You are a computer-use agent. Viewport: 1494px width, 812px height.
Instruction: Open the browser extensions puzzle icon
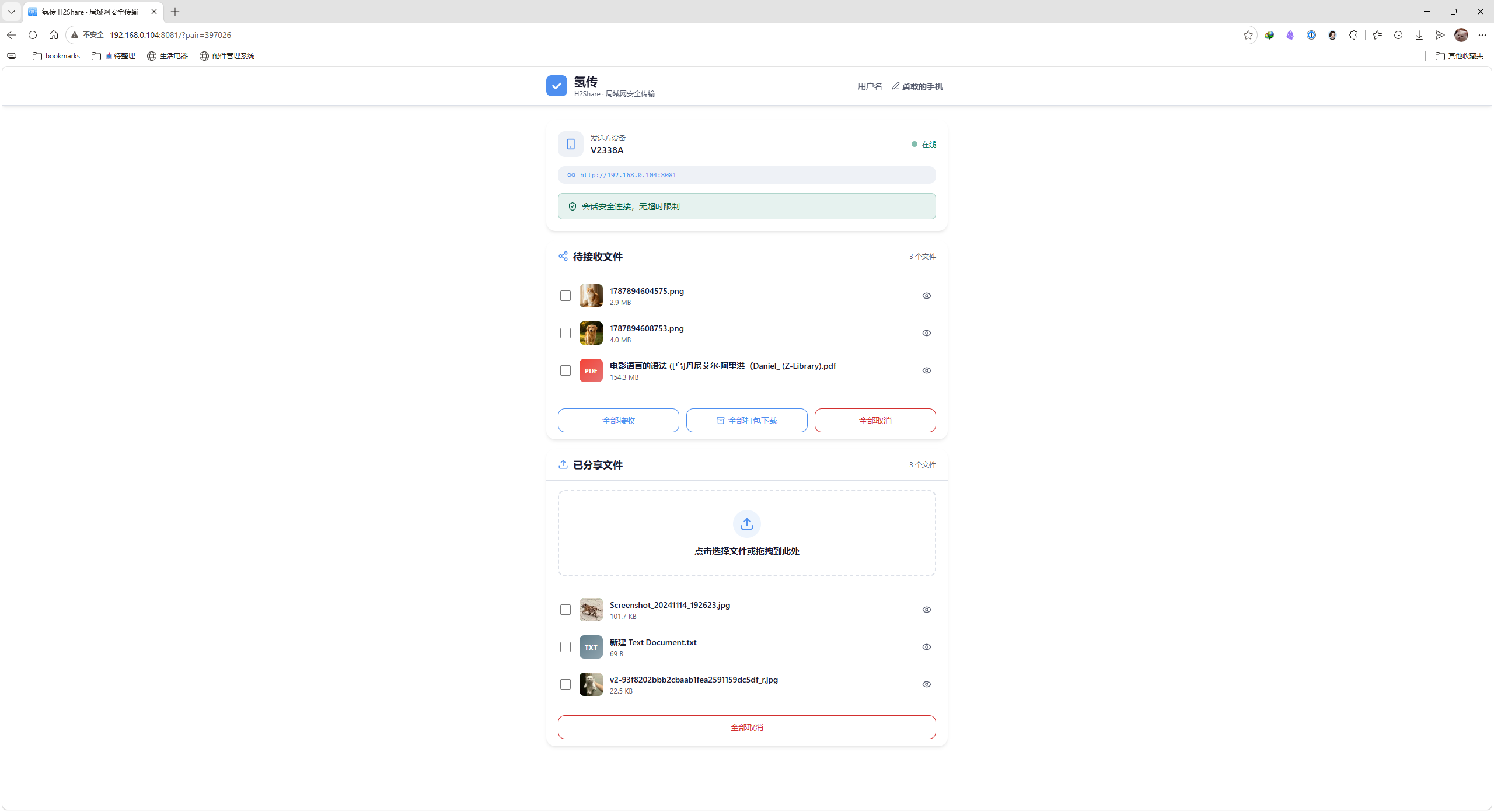[x=1353, y=35]
